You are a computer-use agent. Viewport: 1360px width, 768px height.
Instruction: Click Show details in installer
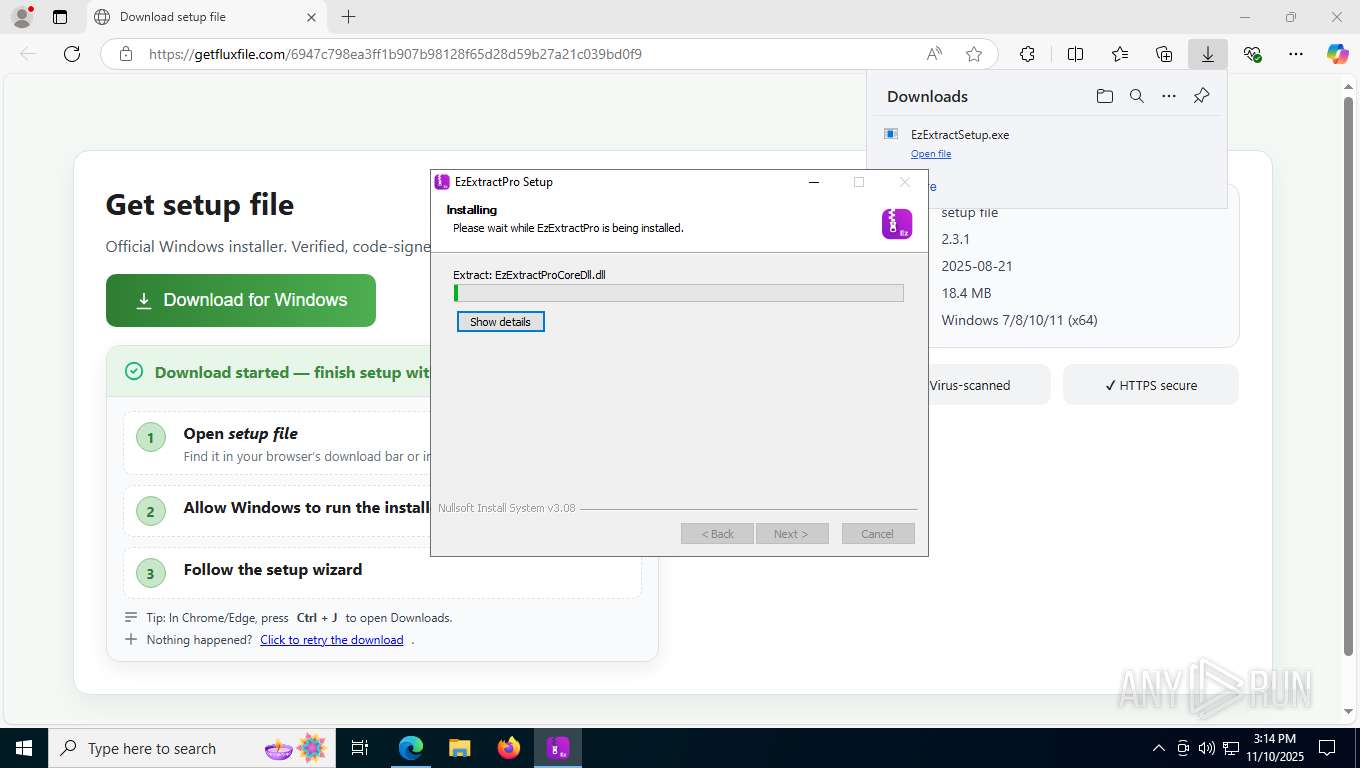click(x=501, y=322)
